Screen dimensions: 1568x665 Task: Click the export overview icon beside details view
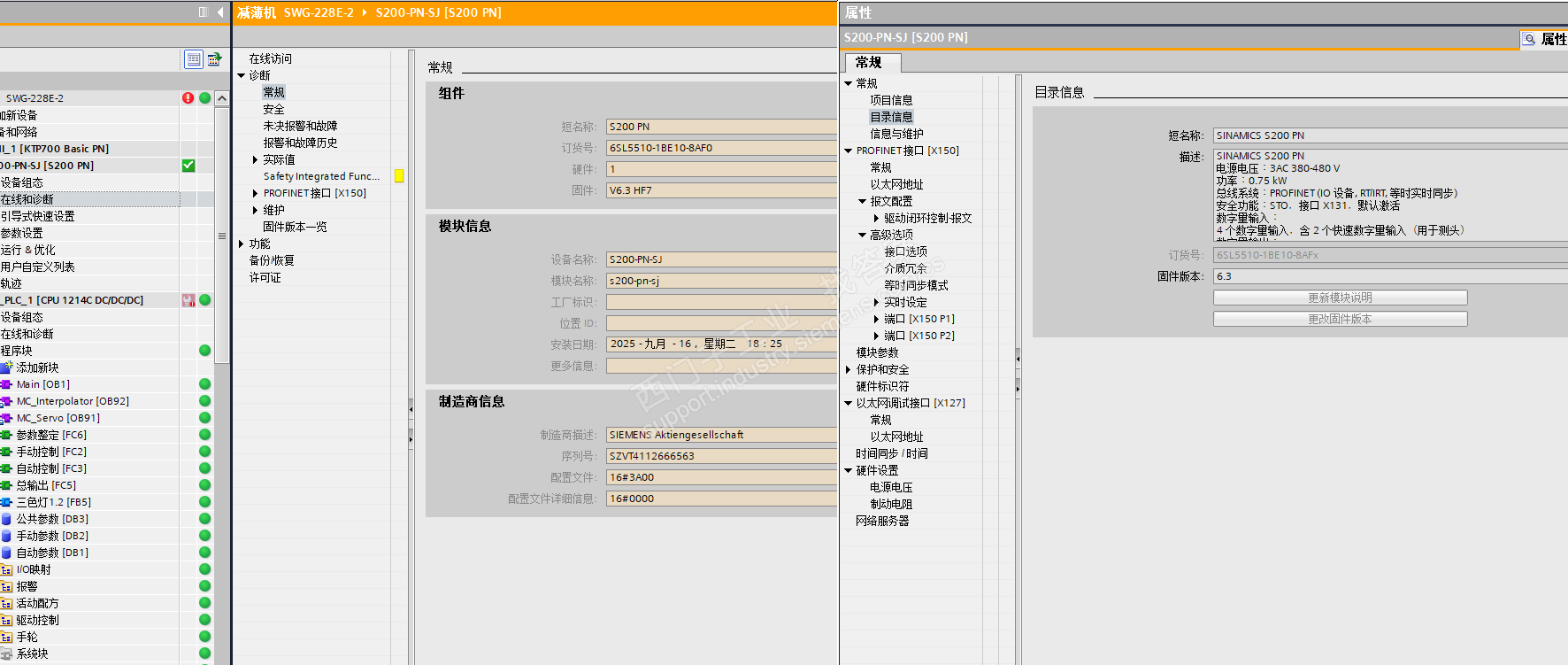[x=214, y=59]
